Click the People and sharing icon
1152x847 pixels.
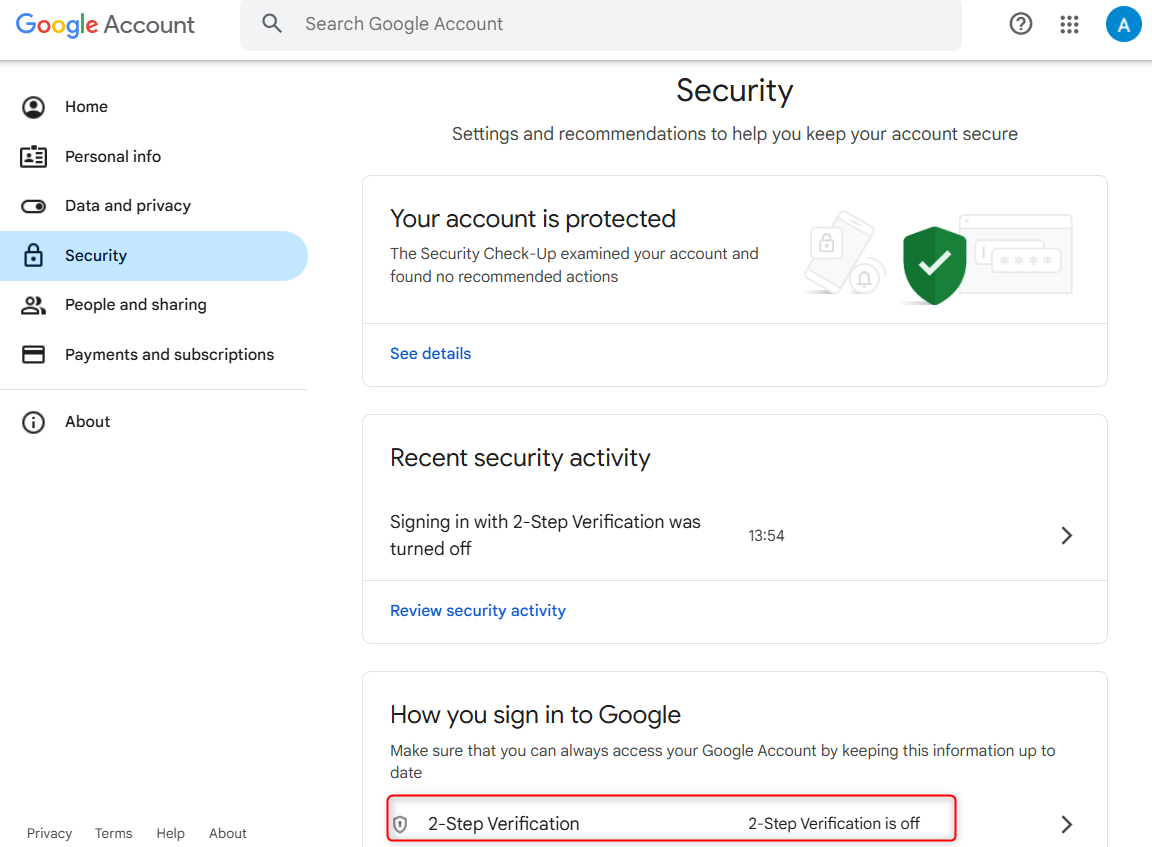(x=34, y=305)
